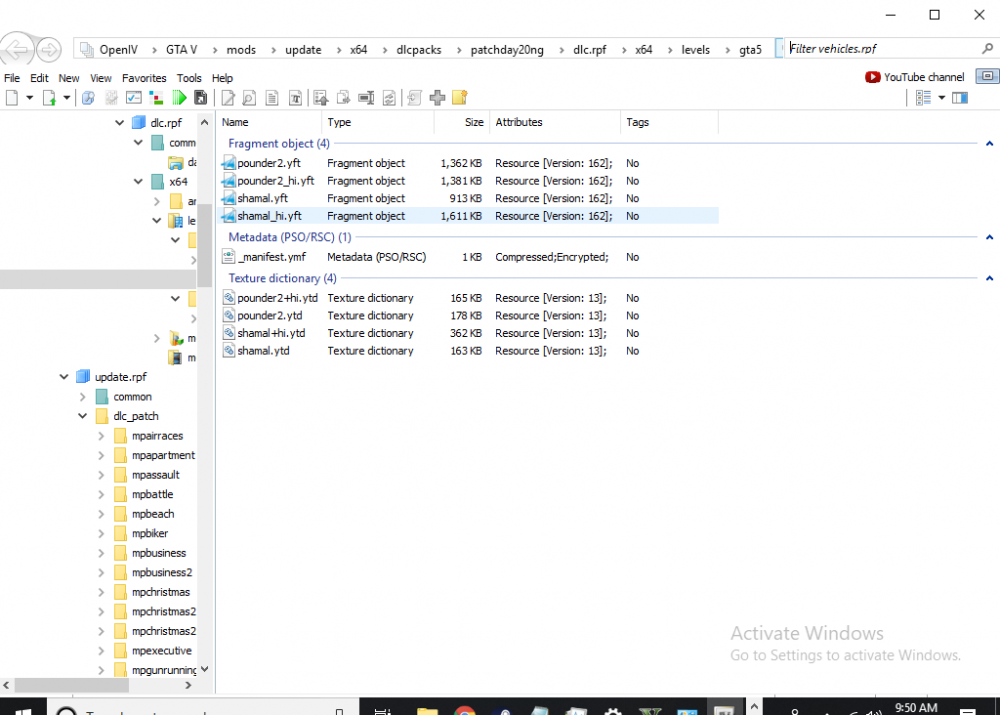Viewport: 1000px width, 715px height.
Task: Click the magnifier-on-page toolbar icon
Action: pos(248,97)
